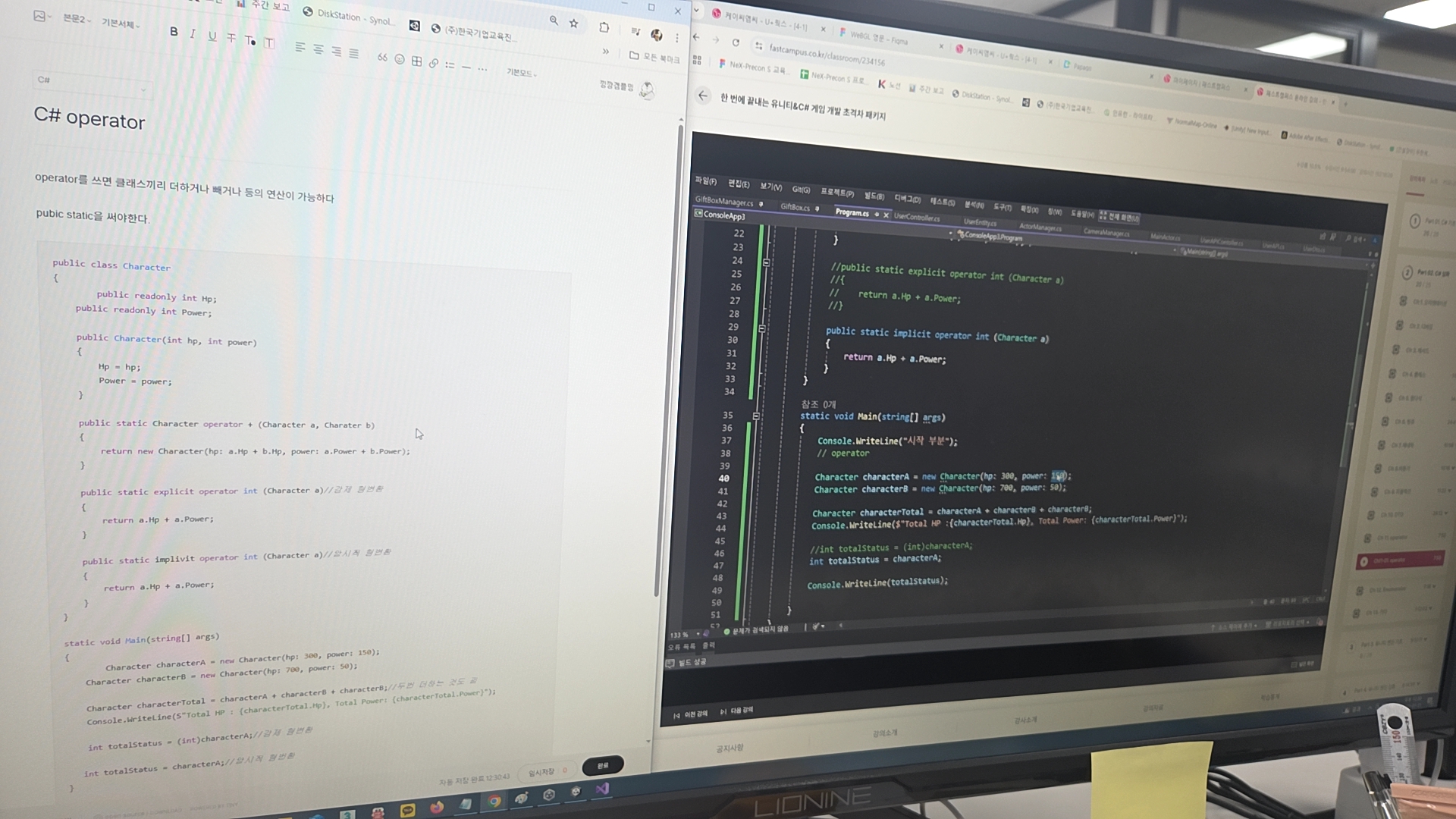Apply underline formatting

click(212, 36)
